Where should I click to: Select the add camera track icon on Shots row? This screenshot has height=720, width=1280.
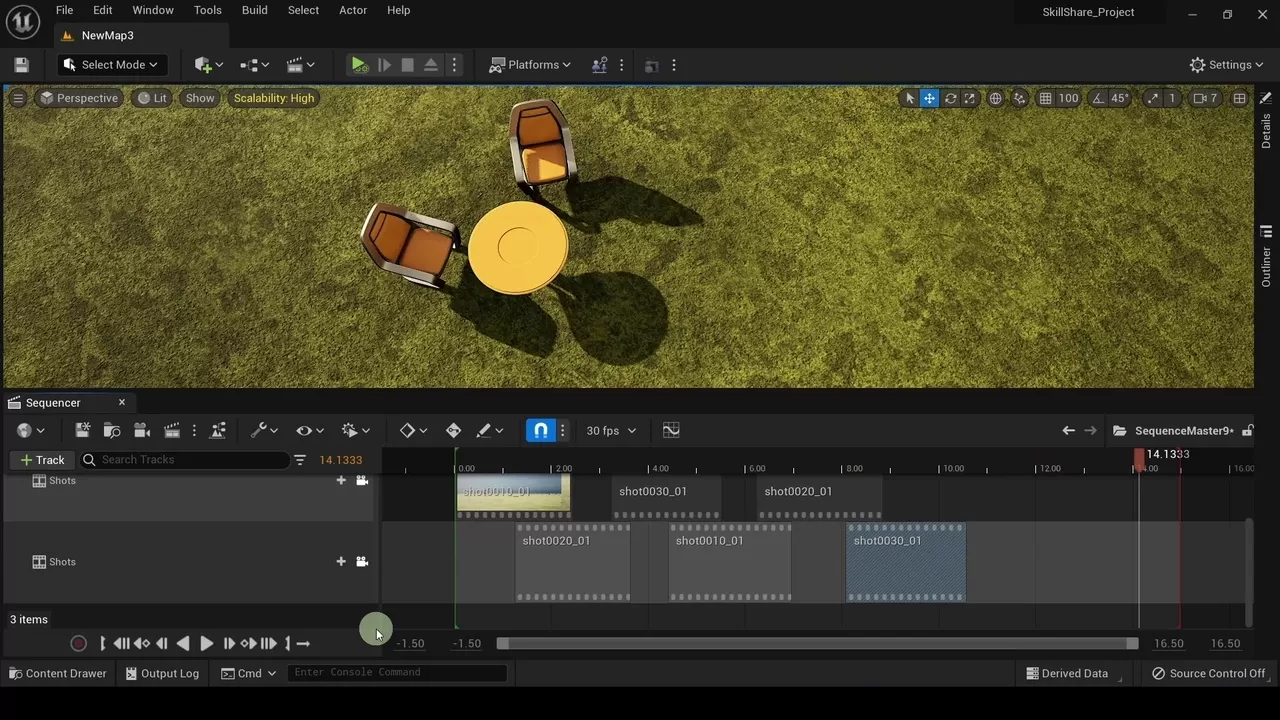[361, 480]
